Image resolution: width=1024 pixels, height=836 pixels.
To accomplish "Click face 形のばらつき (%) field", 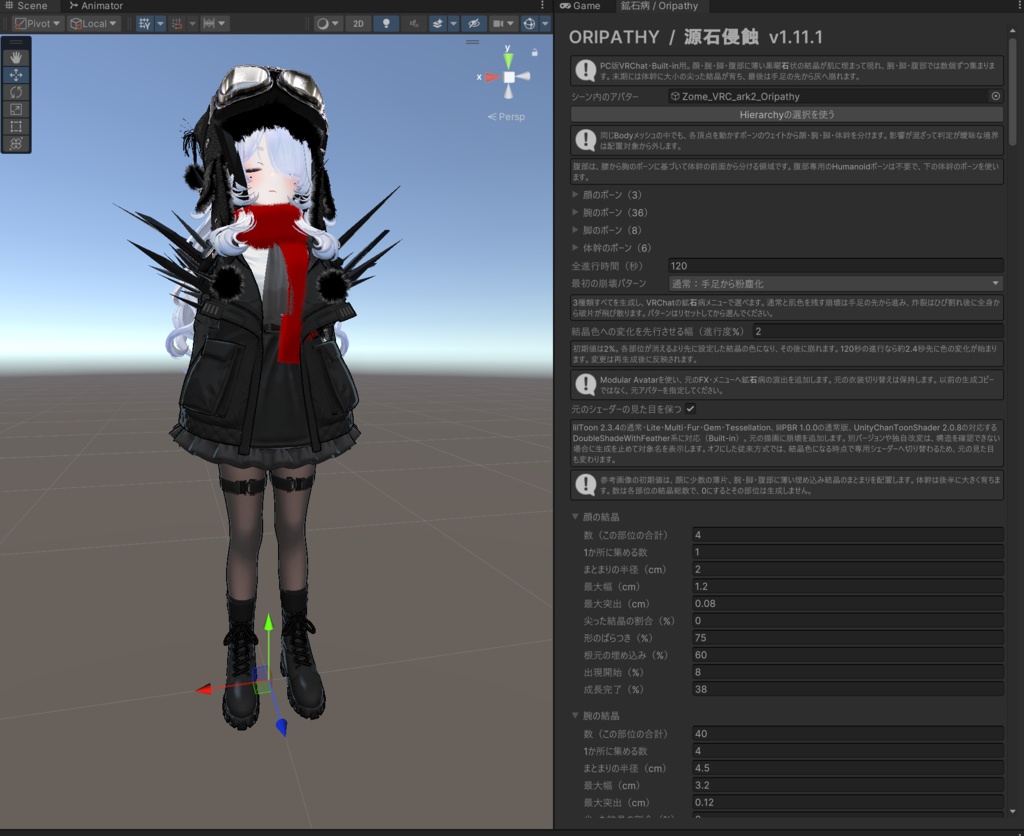I will pyautogui.click(x=848, y=637).
